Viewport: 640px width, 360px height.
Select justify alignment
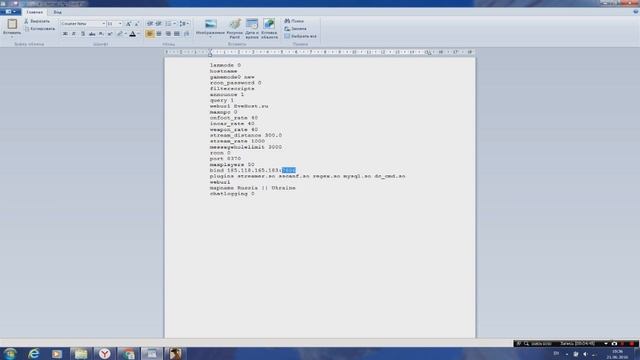pyautogui.click(x=177, y=34)
